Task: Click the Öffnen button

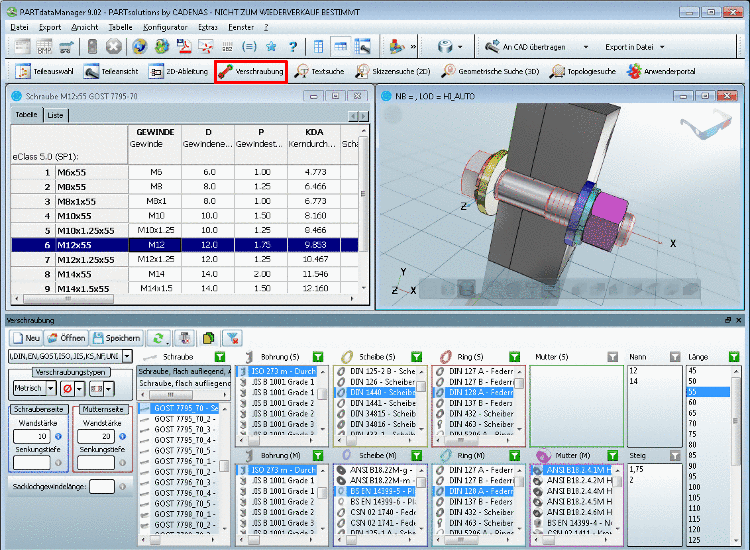Action: click(x=68, y=338)
